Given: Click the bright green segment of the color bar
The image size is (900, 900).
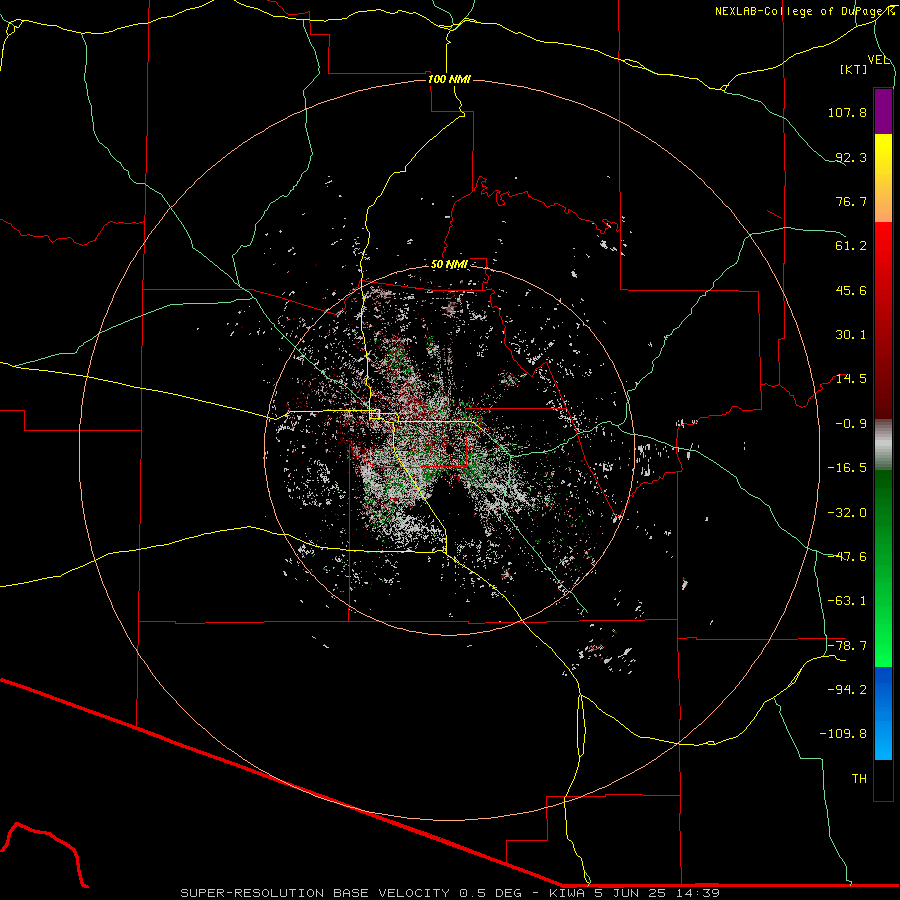Looking at the screenshot, I should click(883, 568).
